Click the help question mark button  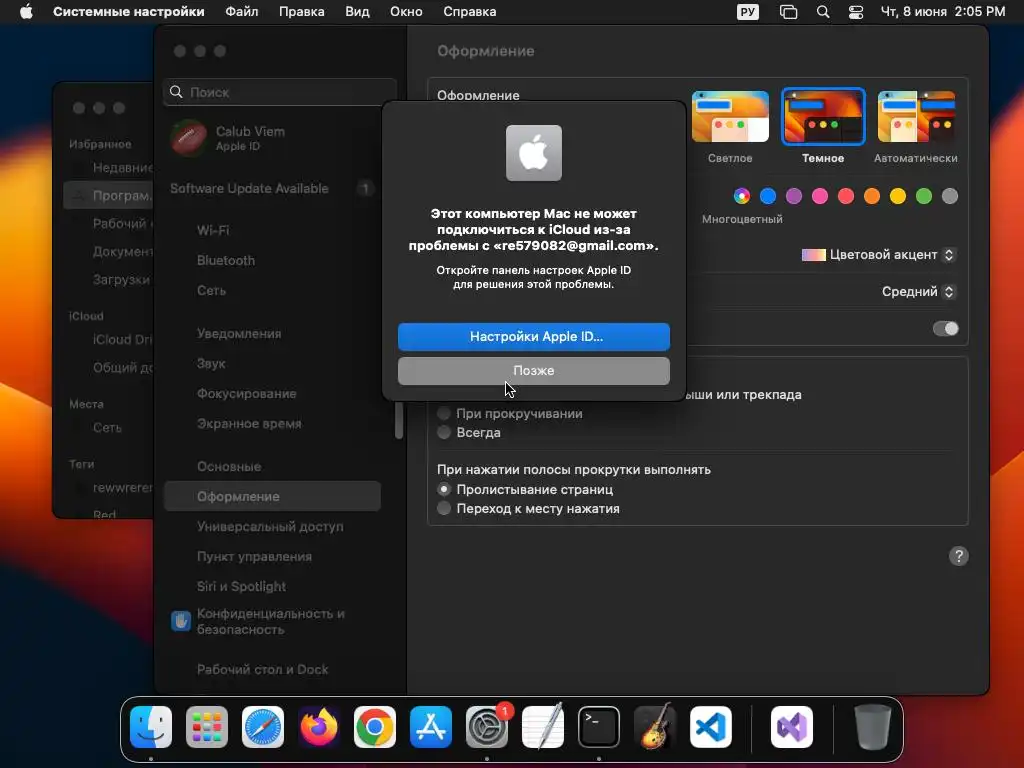point(958,556)
